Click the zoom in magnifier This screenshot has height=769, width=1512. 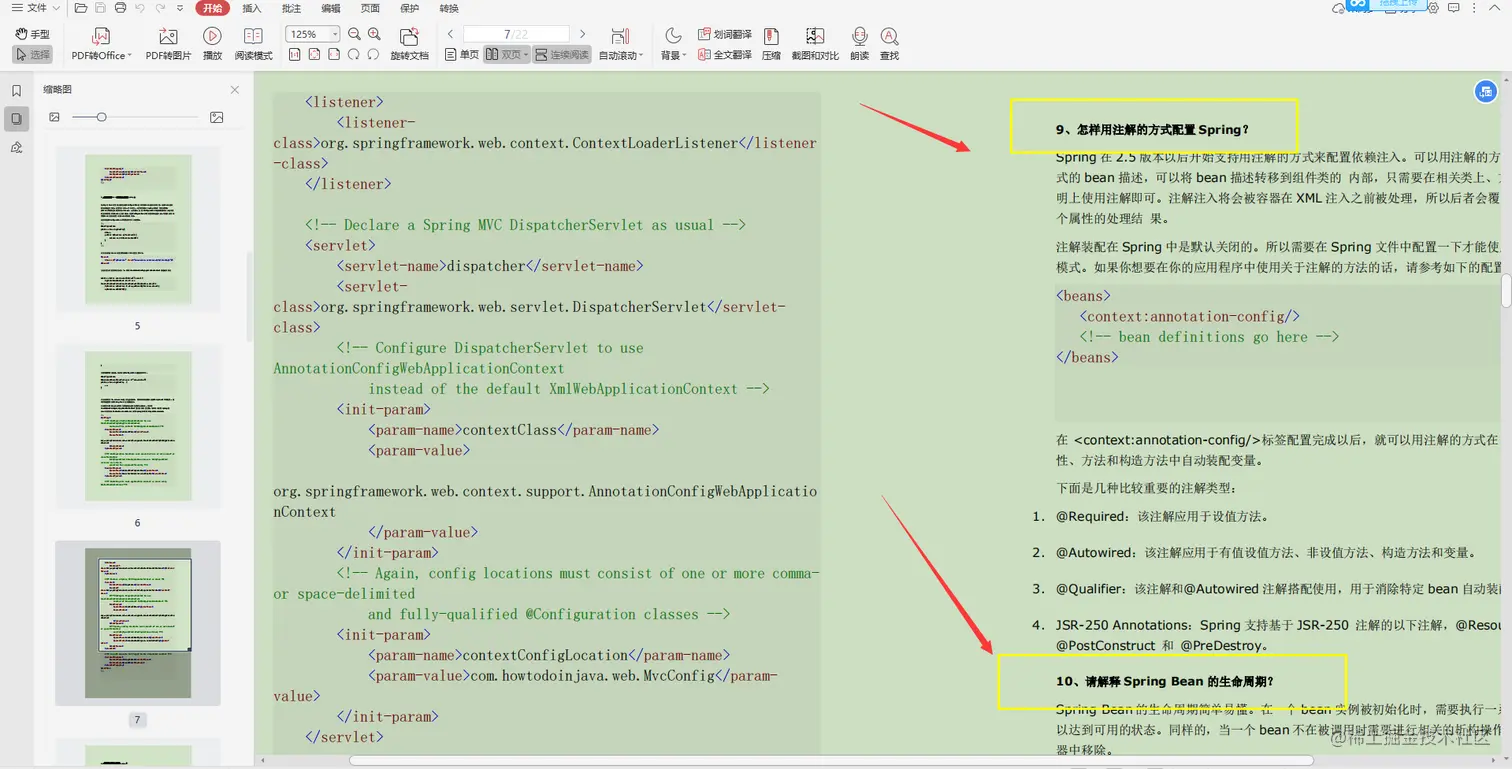(x=374, y=34)
